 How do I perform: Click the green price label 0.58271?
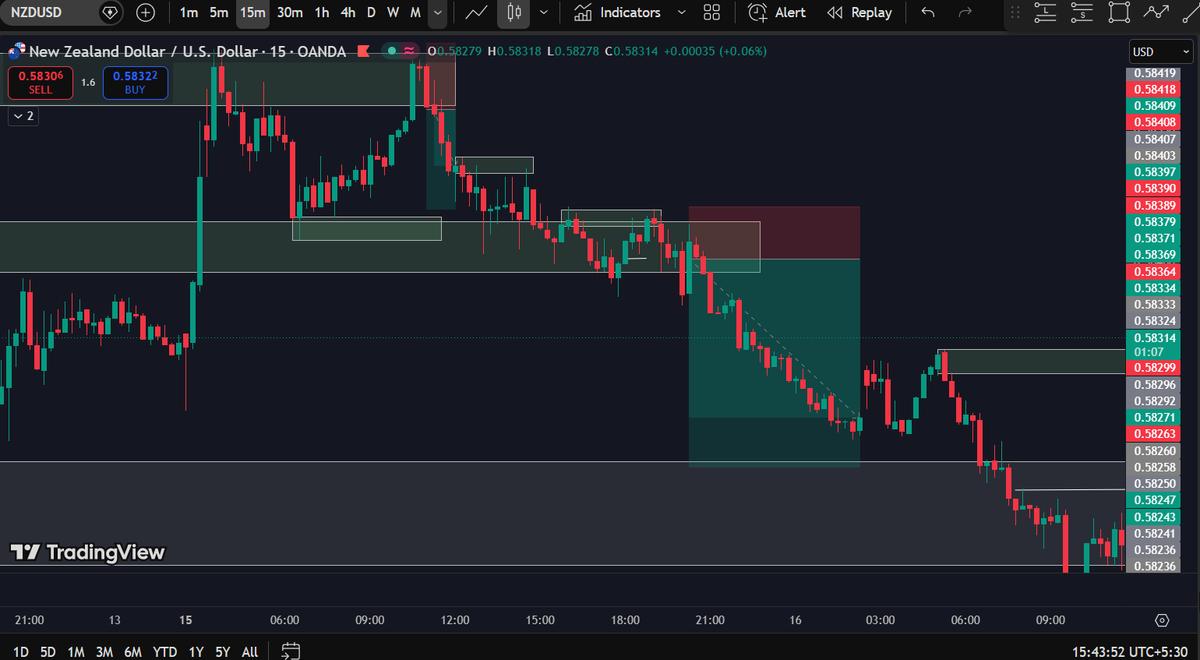[1153, 417]
